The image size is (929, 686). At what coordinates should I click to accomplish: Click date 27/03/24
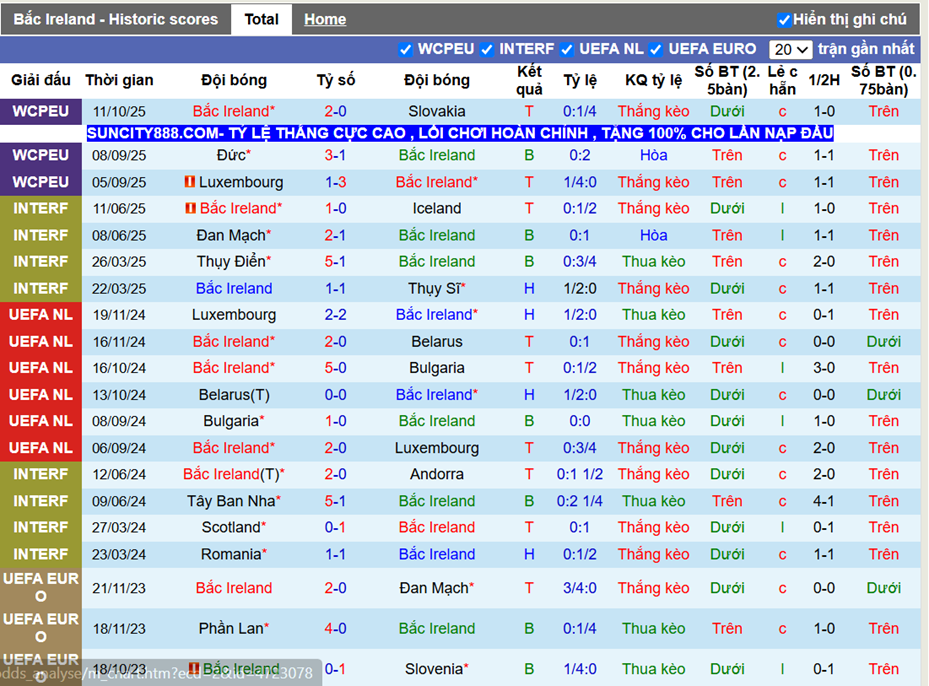[119, 527]
